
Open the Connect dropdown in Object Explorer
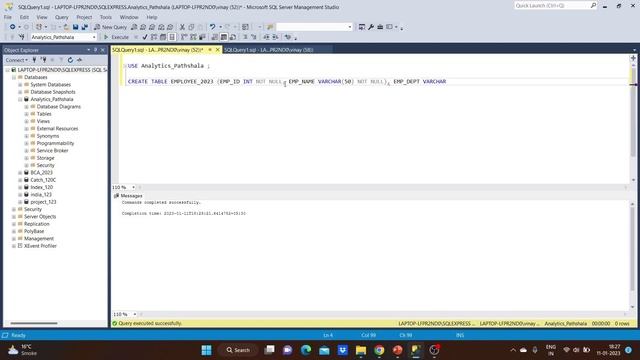pos(17,60)
